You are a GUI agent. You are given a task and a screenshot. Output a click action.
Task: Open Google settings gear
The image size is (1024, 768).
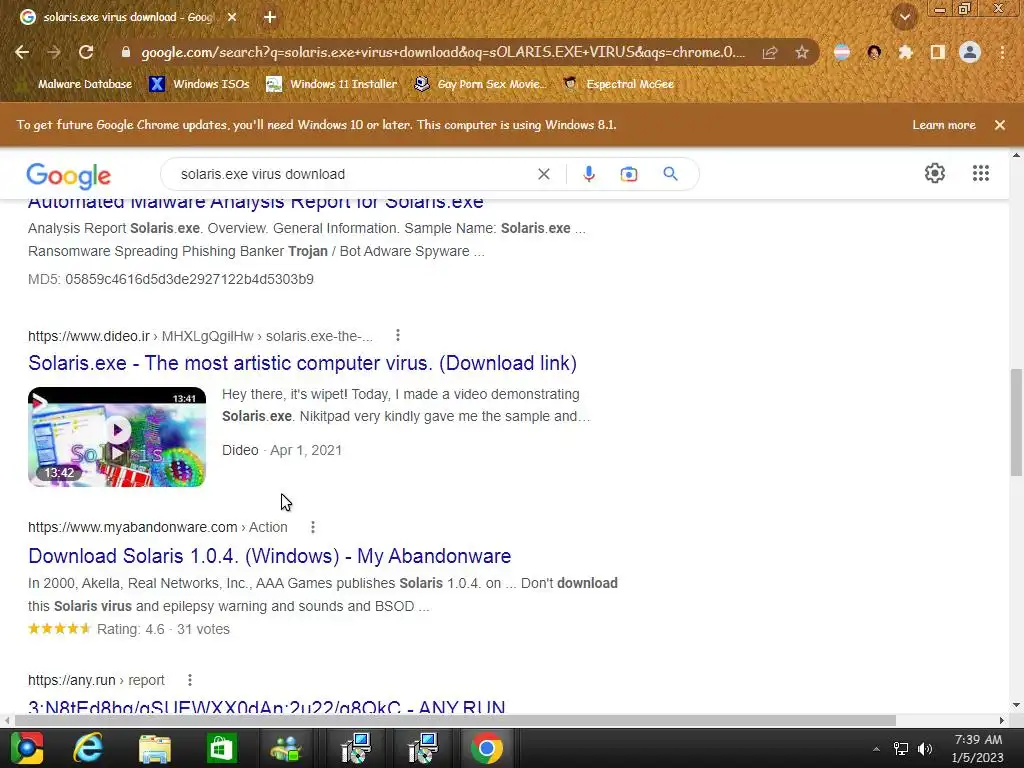click(935, 173)
